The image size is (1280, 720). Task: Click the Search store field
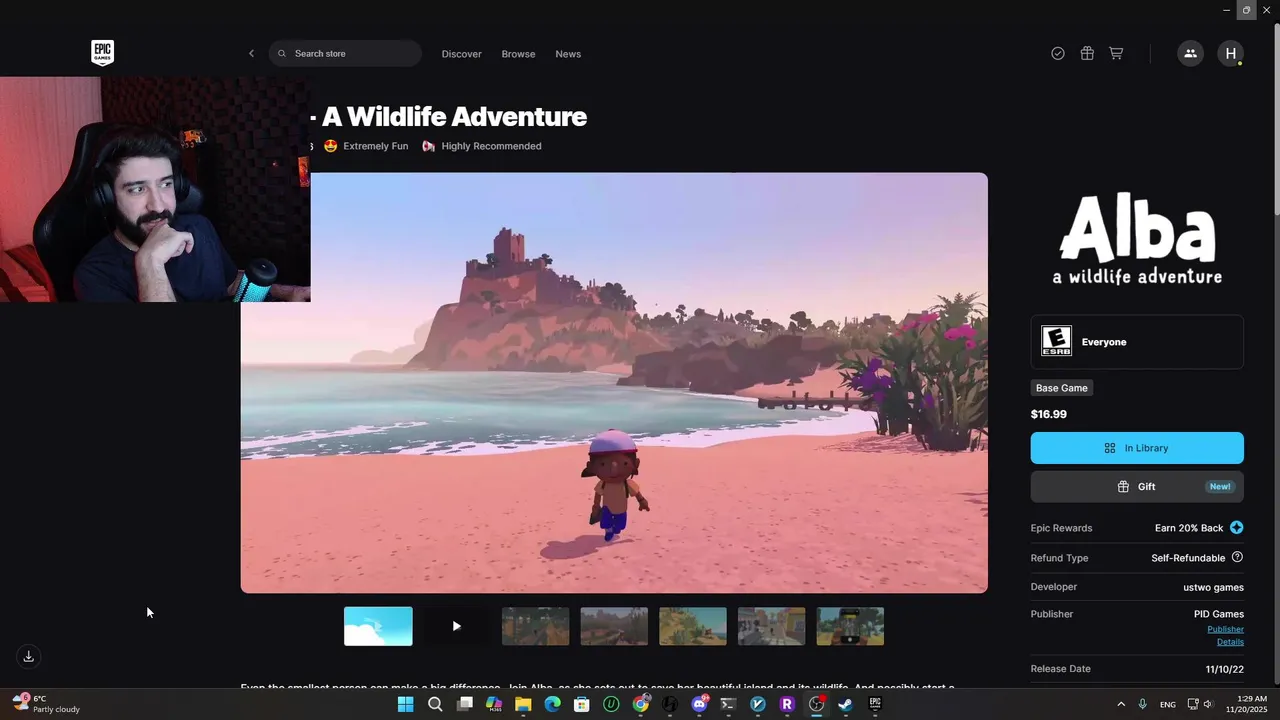(x=345, y=54)
